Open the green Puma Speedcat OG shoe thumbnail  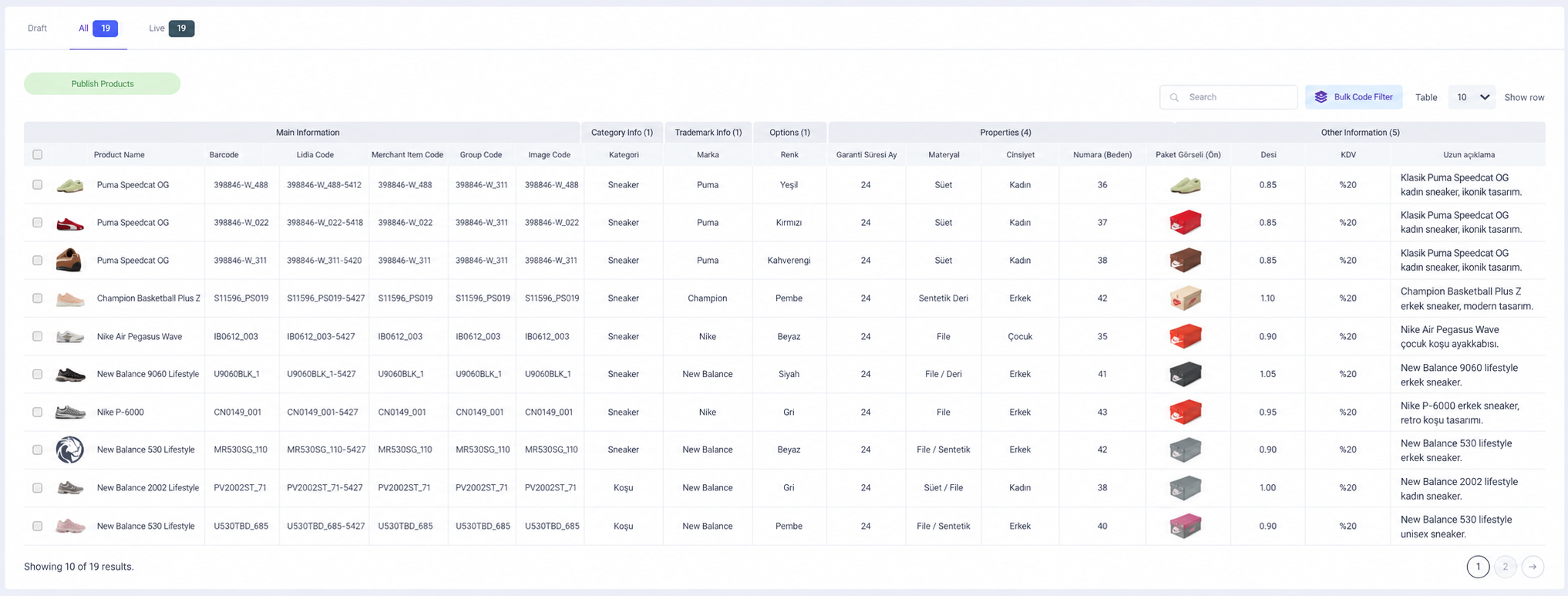pyautogui.click(x=69, y=185)
